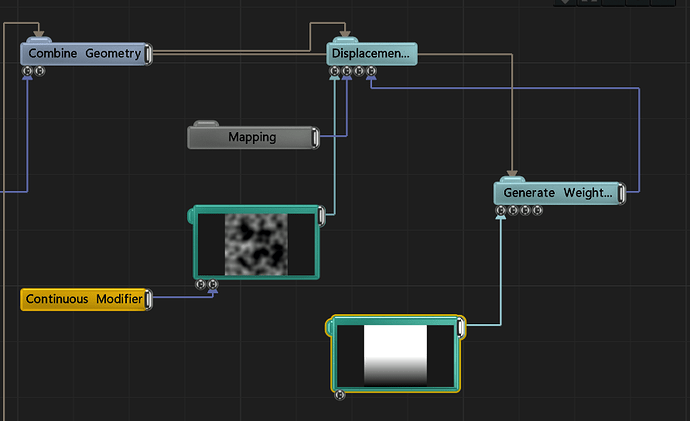Click fourth input port under Displacement node
690x421 pixels.
click(371, 71)
